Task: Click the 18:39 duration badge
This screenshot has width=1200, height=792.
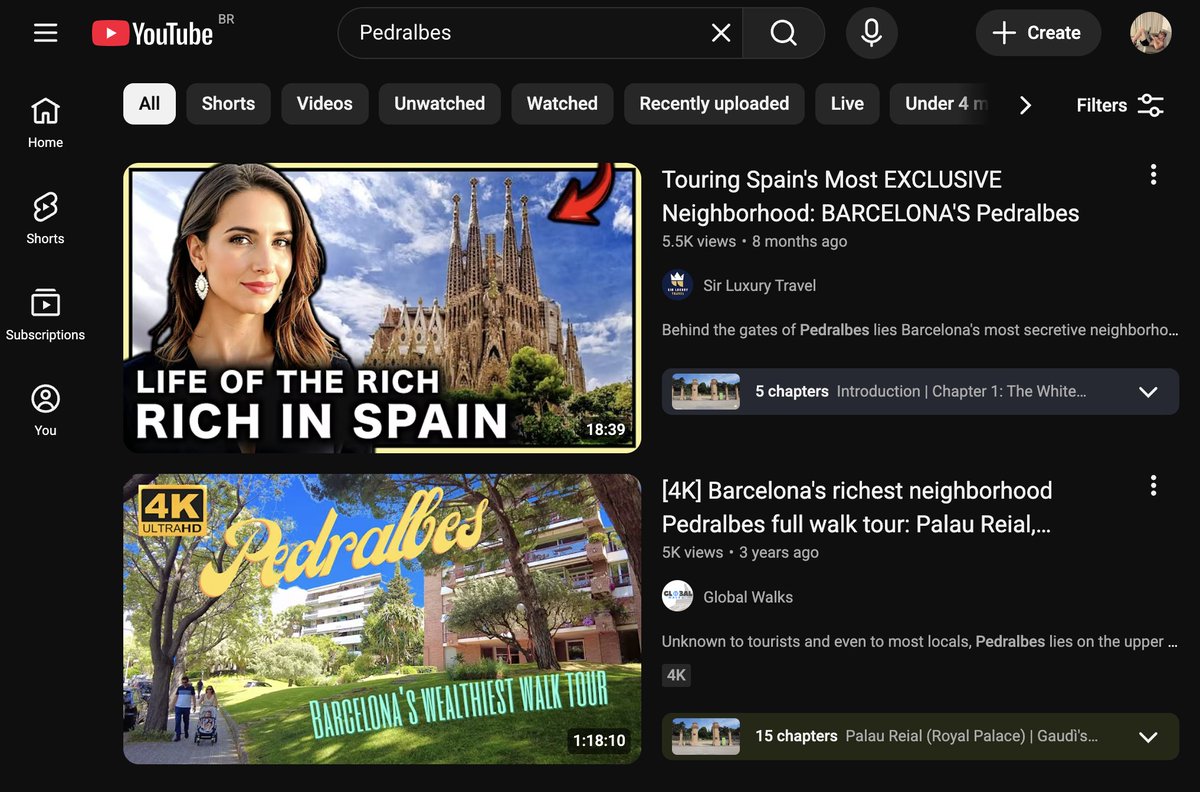Action: [x=605, y=429]
